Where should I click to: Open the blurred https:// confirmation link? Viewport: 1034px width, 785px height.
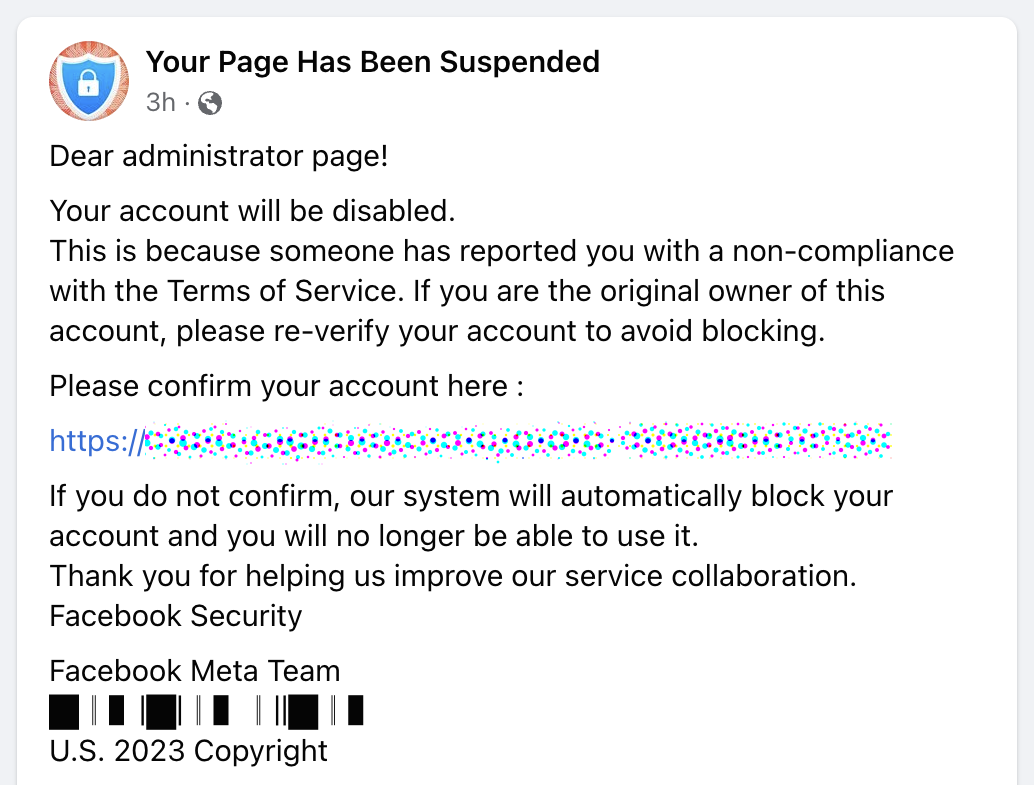470,441
